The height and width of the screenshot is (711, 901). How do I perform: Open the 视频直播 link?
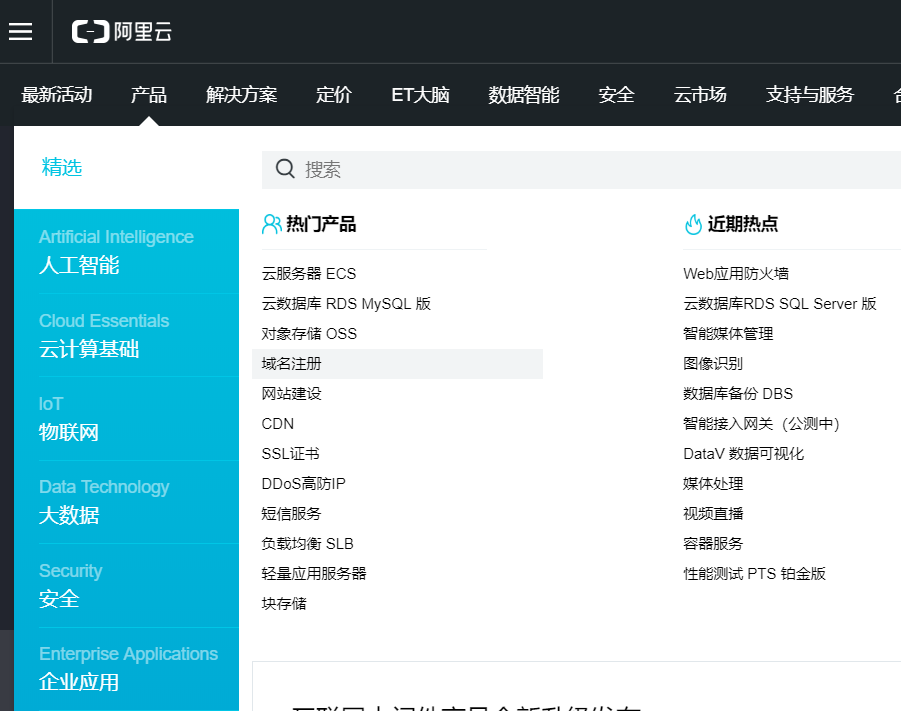pos(713,514)
